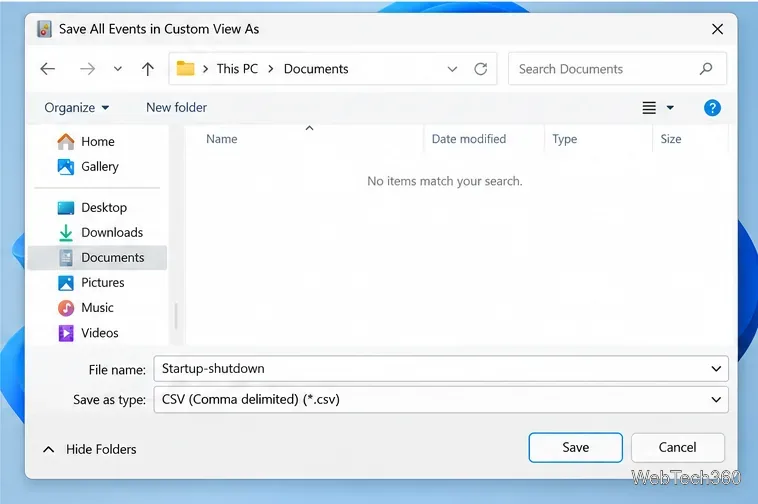Click the Documents page icon in sidebar
This screenshot has height=504, width=758.
click(66, 258)
